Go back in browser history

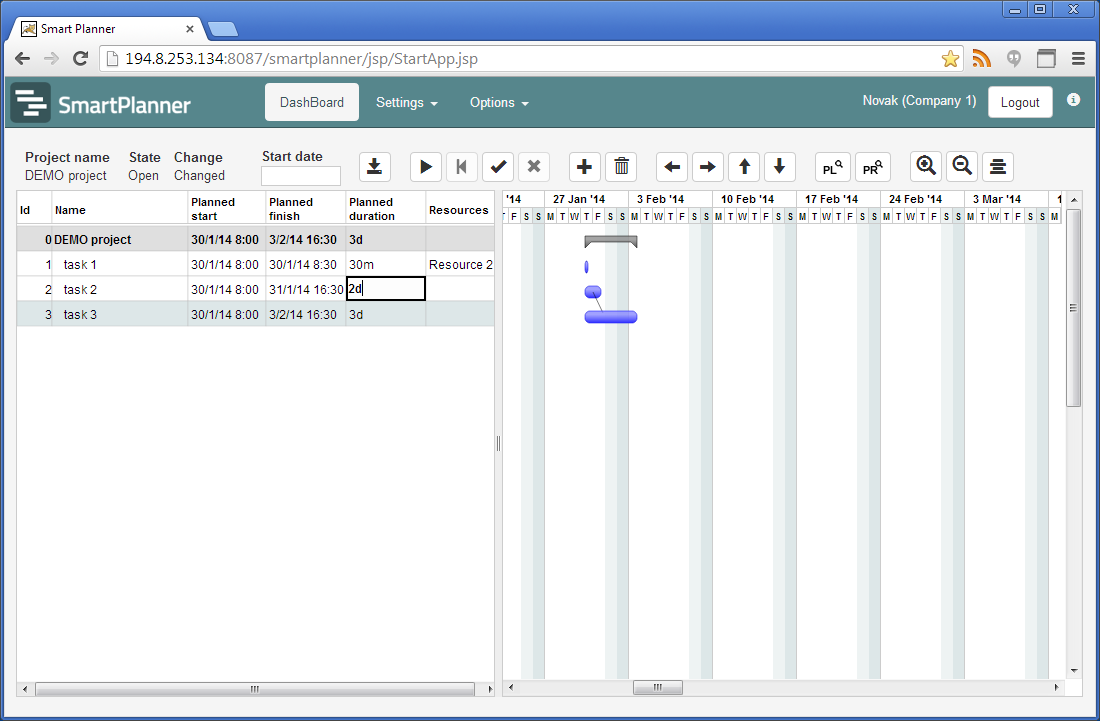22,59
